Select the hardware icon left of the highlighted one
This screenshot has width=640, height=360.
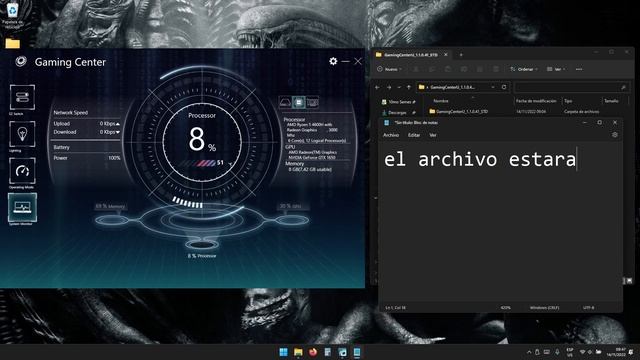tap(285, 102)
